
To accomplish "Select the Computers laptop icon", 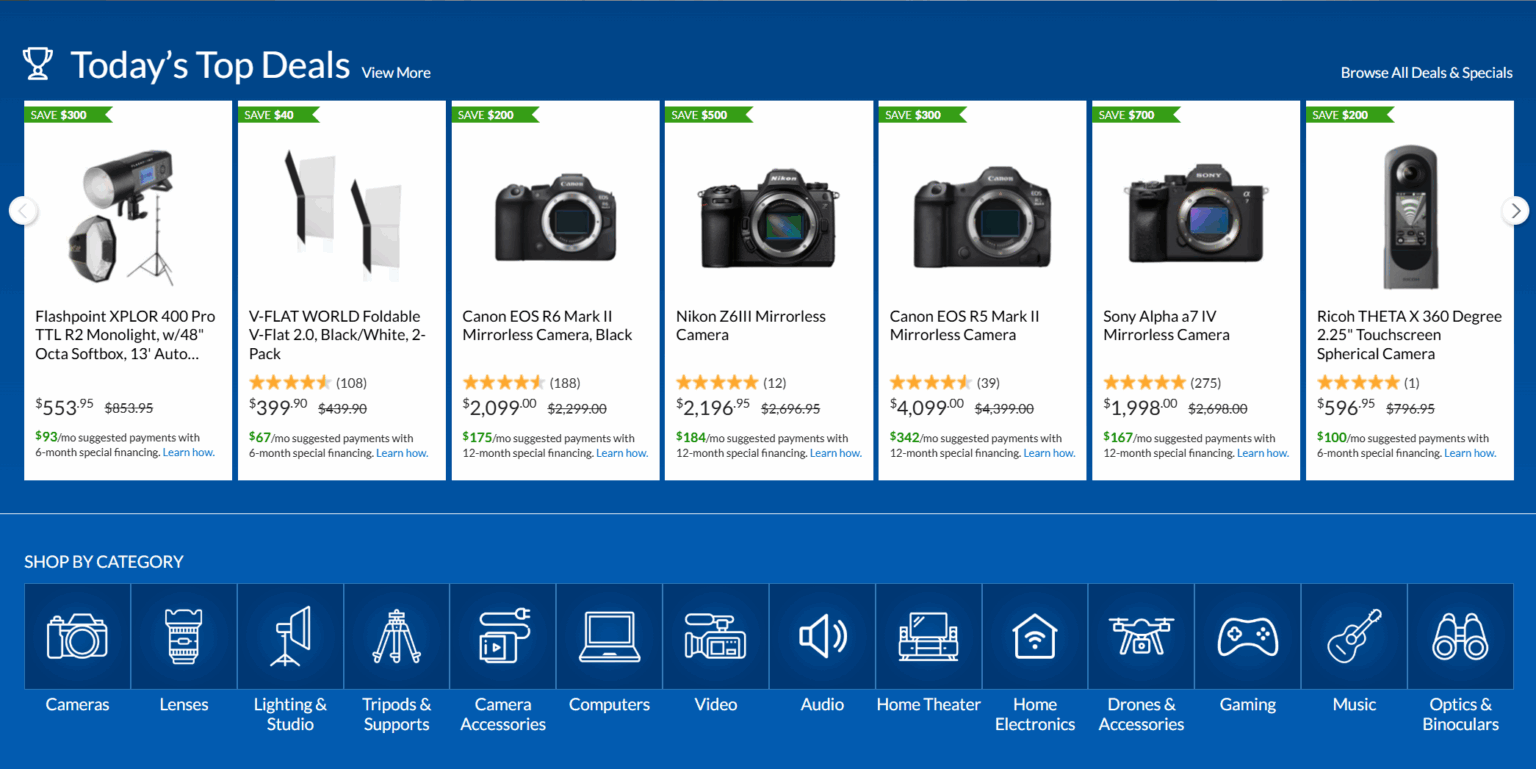I will point(610,637).
